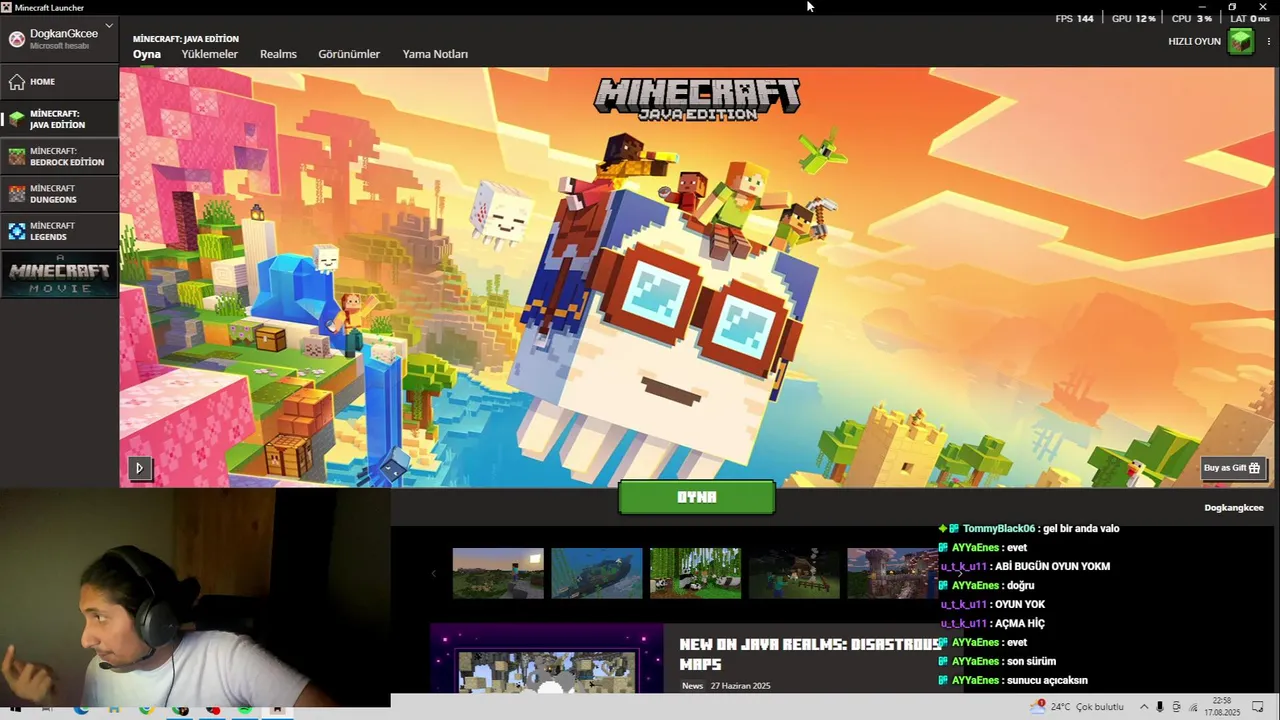
Task: Click the Disastrous Maps news image
Action: pyautogui.click(x=546, y=658)
